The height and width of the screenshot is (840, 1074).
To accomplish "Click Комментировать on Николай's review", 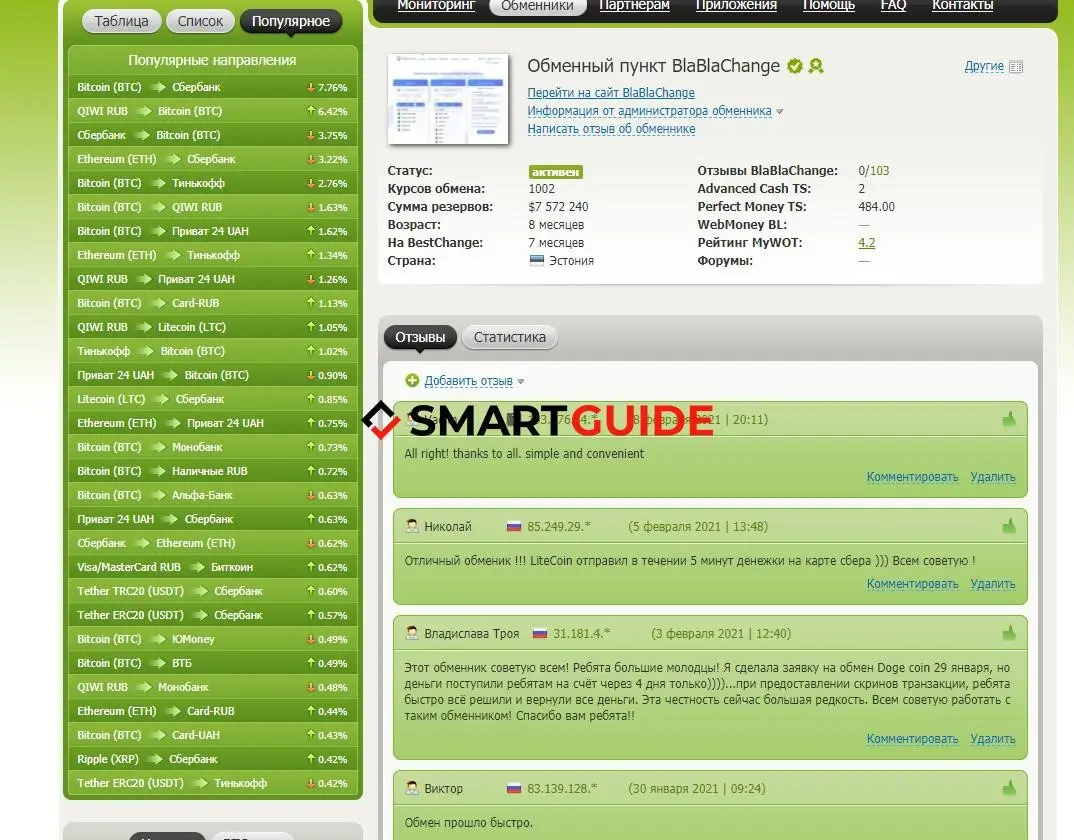I will tap(912, 584).
